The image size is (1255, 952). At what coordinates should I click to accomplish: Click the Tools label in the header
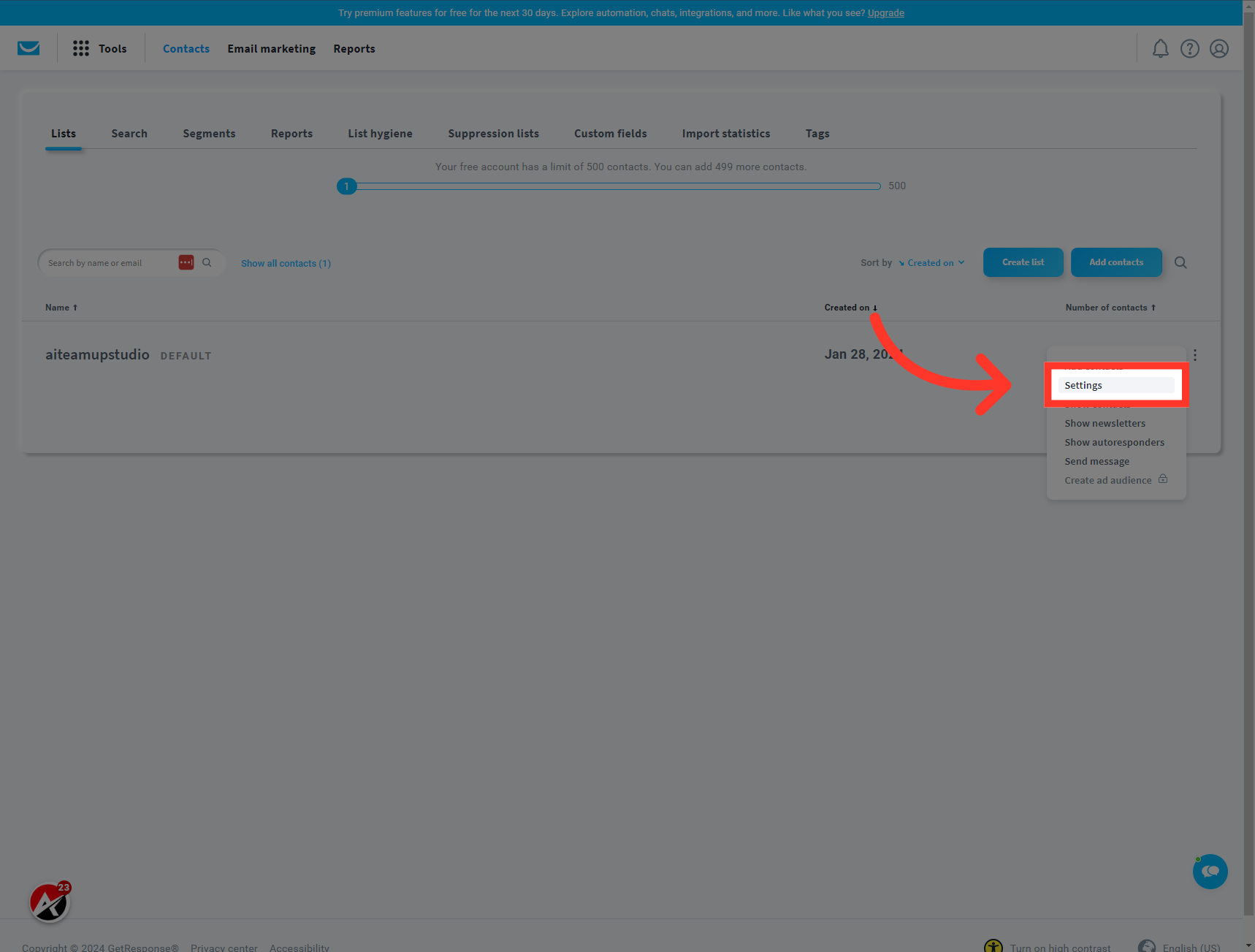(x=112, y=49)
